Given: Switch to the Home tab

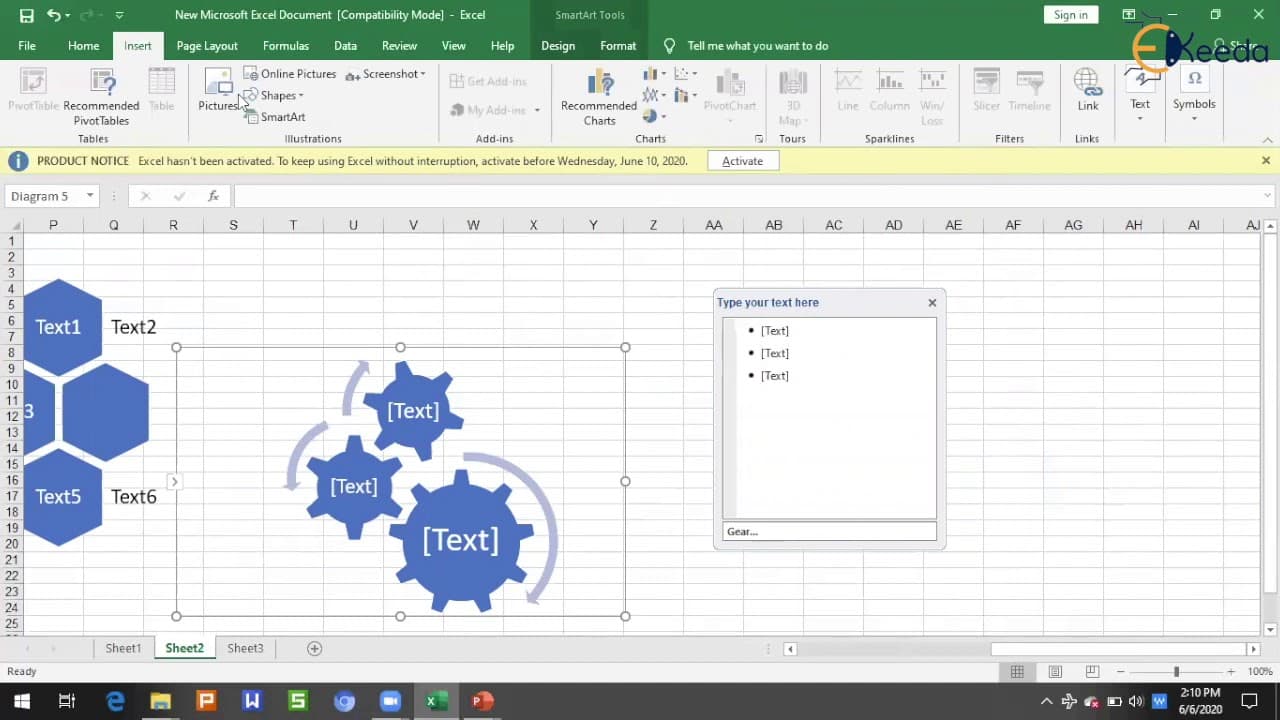Looking at the screenshot, I should point(83,46).
